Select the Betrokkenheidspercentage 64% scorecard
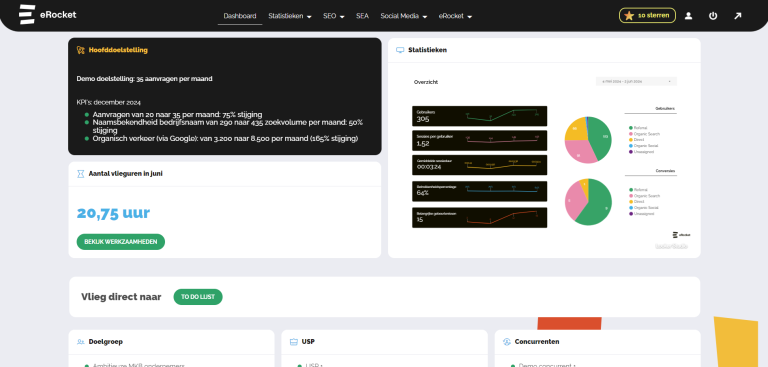The image size is (768, 367). click(480, 191)
